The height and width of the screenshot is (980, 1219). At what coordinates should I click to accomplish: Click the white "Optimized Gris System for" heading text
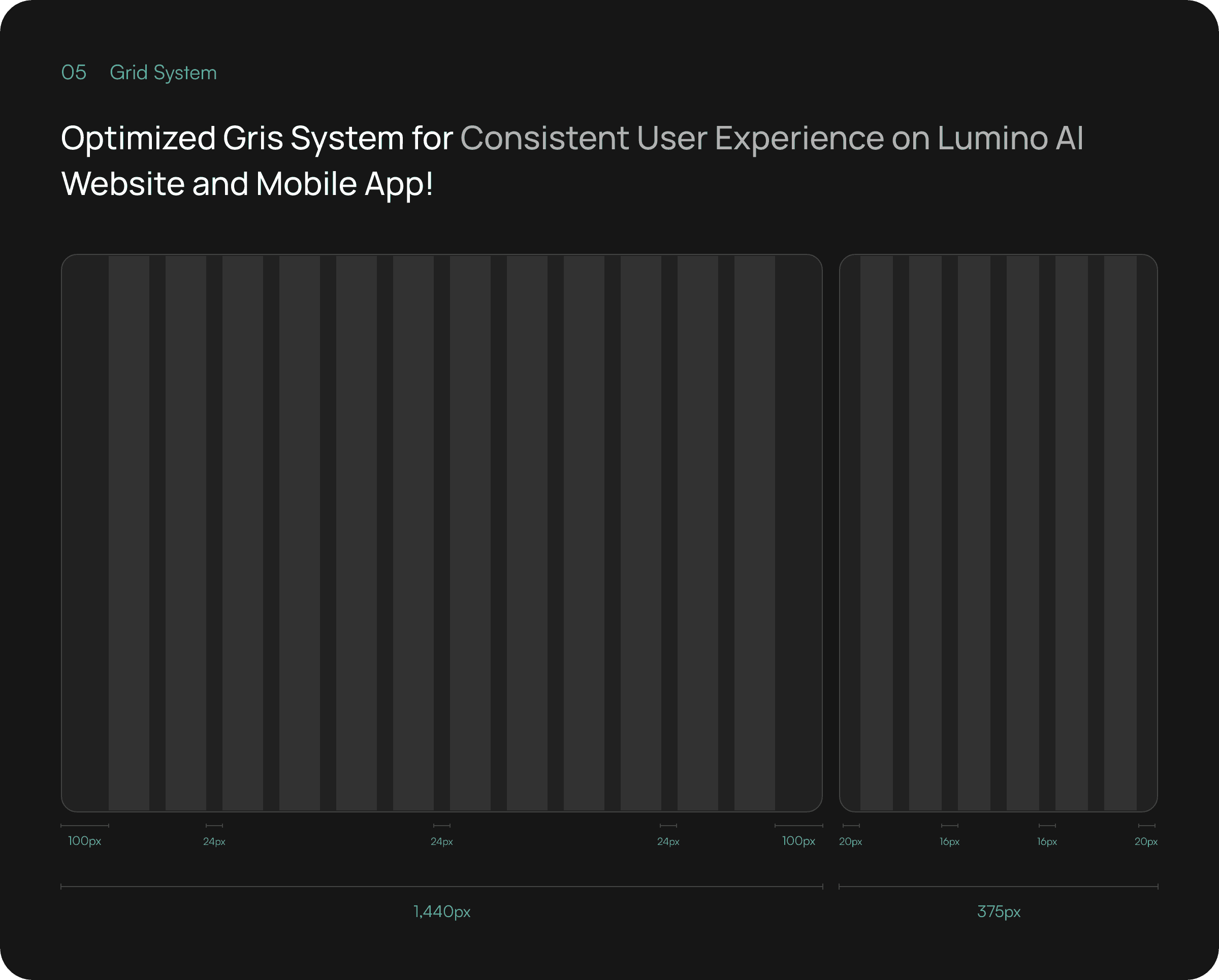[256, 138]
